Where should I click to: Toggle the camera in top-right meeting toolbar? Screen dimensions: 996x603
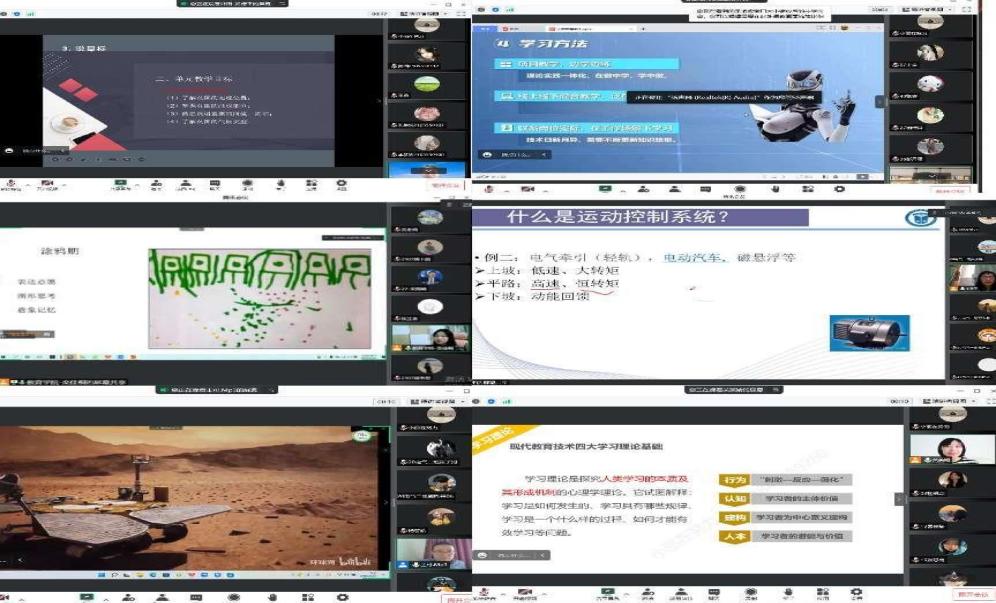point(525,189)
